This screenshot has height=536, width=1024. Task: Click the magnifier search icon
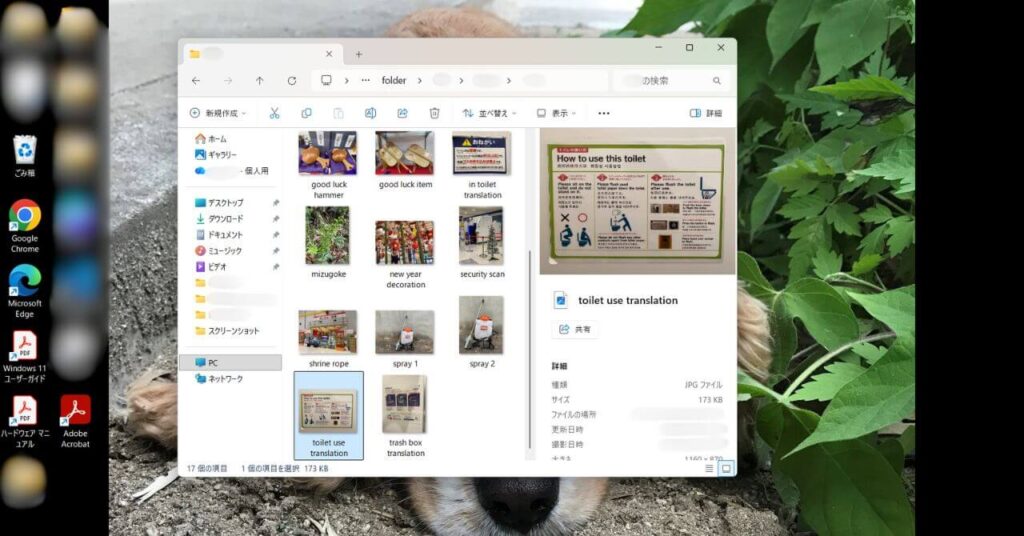pos(716,80)
